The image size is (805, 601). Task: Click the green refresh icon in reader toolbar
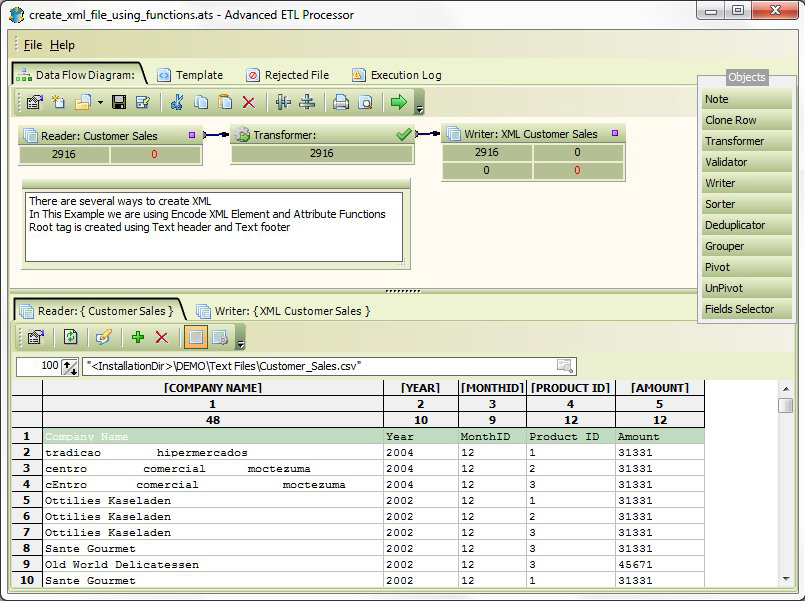[x=71, y=337]
